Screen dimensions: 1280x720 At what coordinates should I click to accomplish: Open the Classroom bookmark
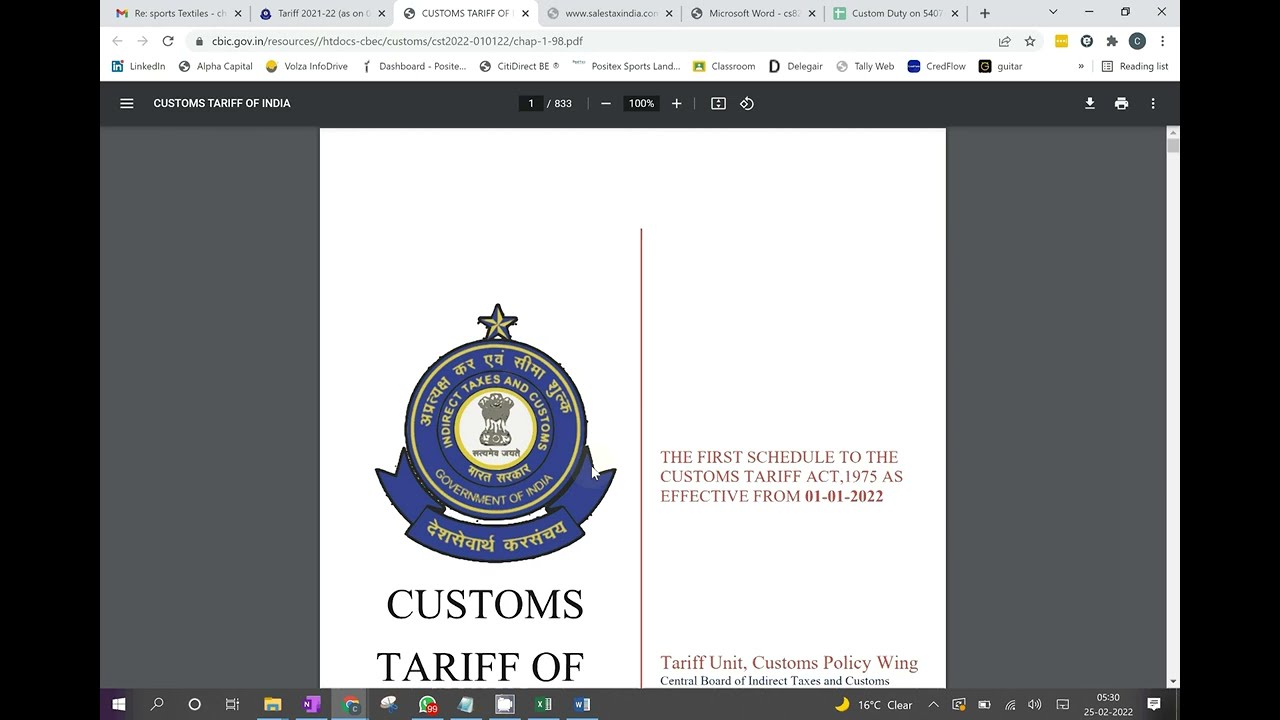click(724, 66)
